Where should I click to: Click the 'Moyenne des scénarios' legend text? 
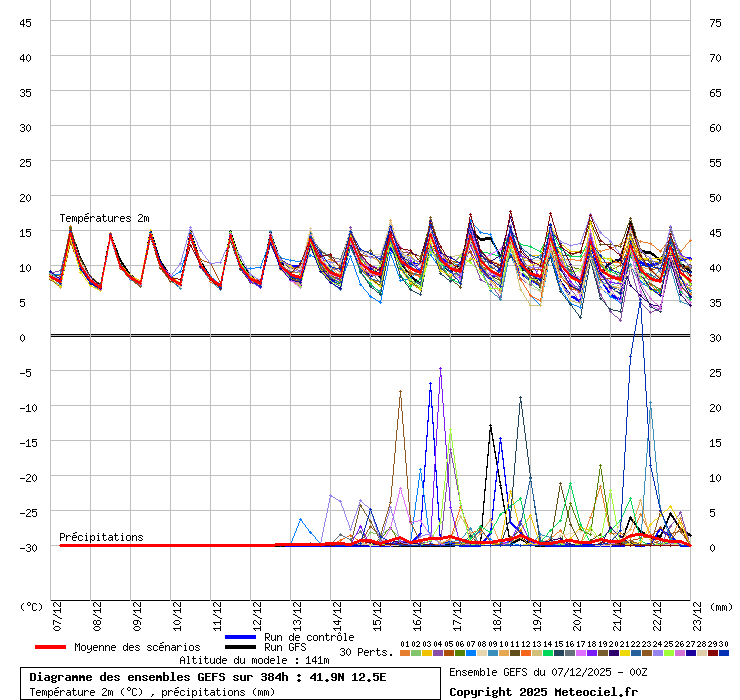[x=137, y=647]
